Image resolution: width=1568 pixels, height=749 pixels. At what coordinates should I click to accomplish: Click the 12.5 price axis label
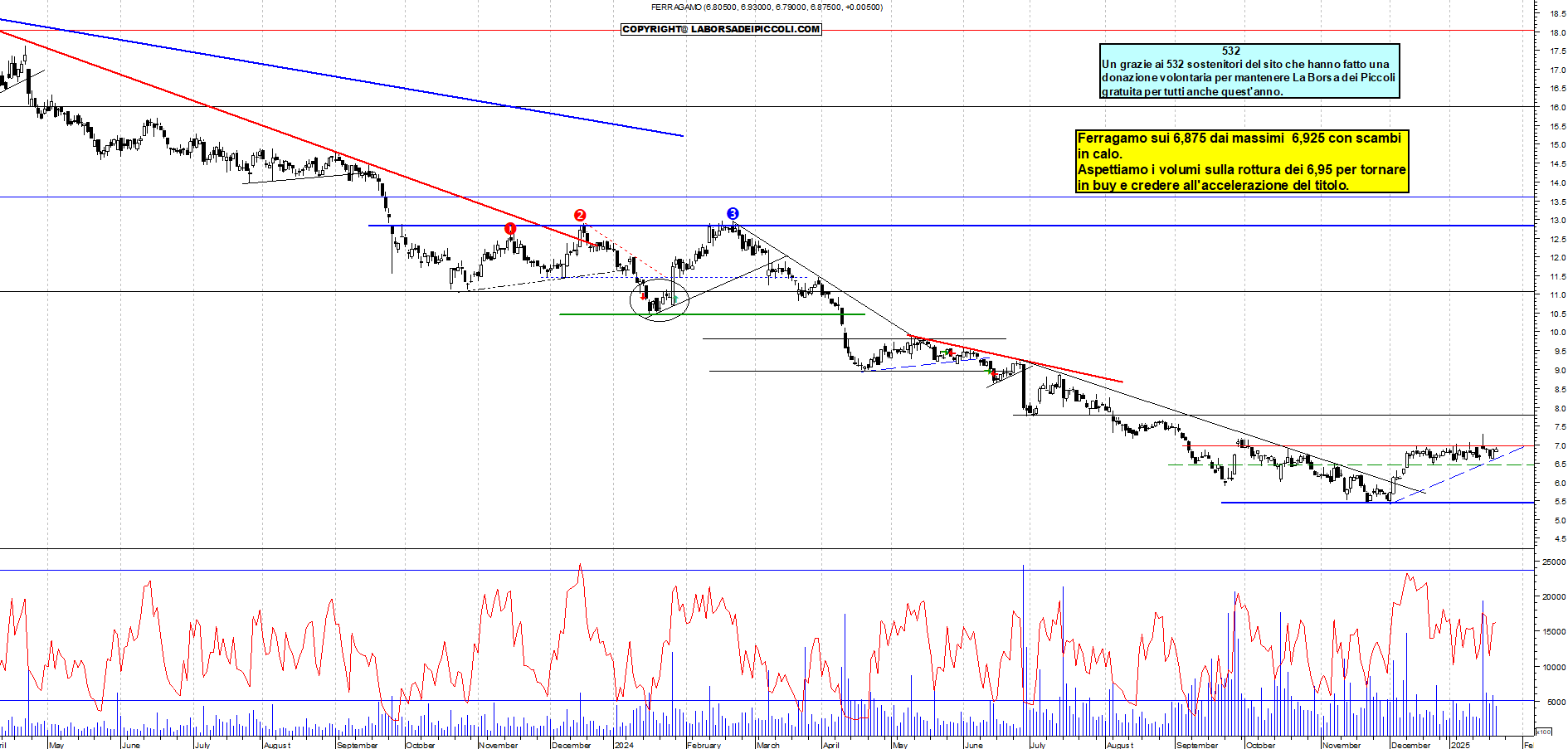tap(1557, 240)
